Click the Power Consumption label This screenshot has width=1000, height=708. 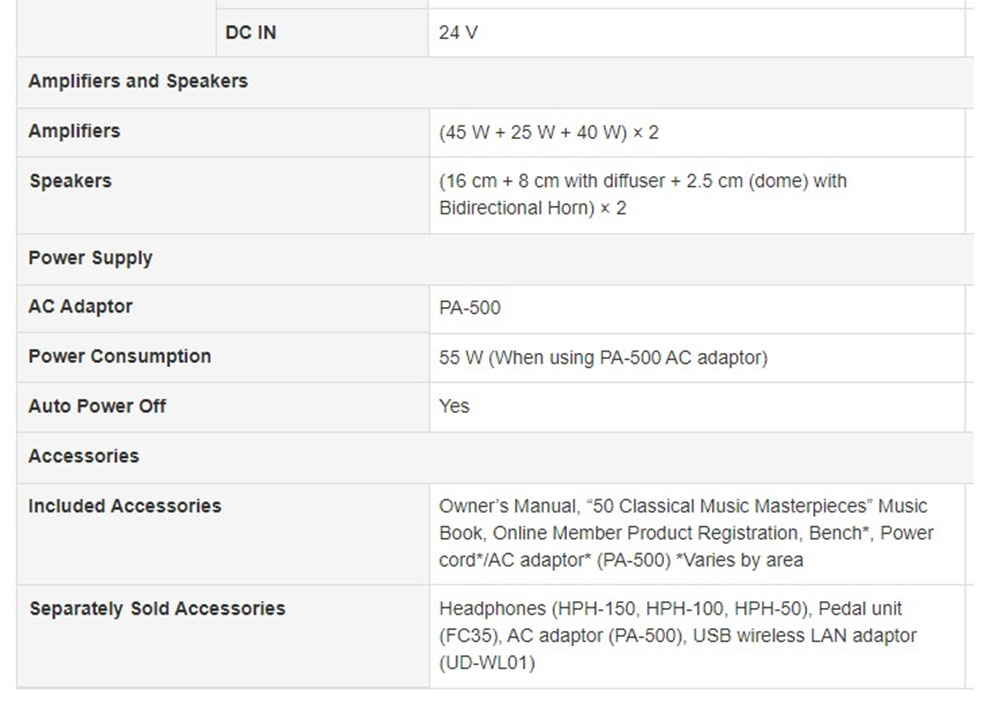click(x=119, y=357)
